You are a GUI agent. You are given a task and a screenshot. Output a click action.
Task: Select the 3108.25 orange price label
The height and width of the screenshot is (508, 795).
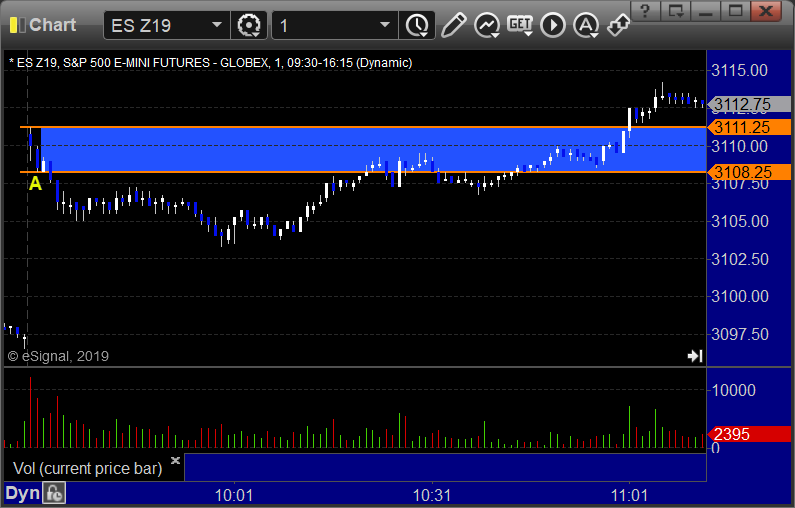(x=749, y=172)
